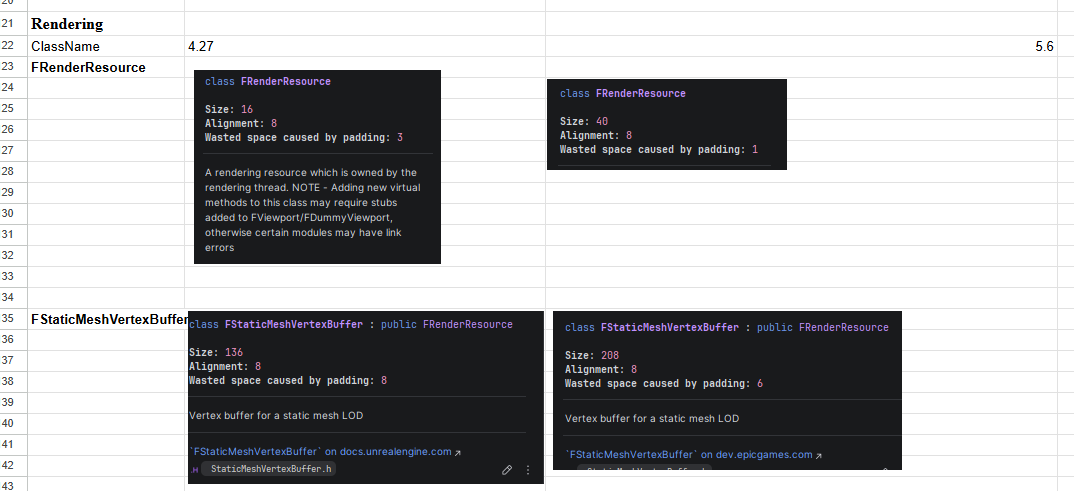Click 'Wasted space caused by padding: 3' line

[304, 138]
